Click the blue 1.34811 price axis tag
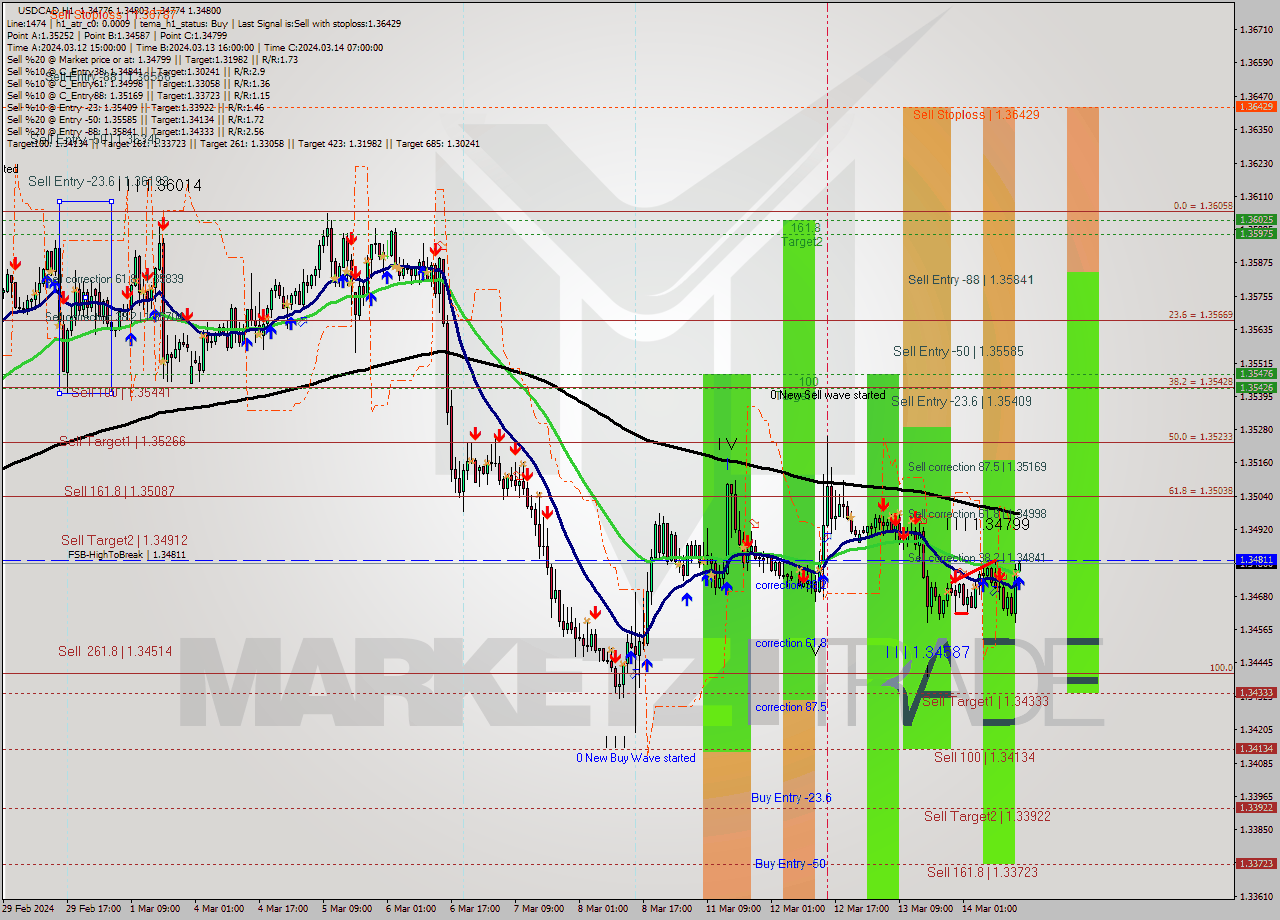Image resolution: width=1280 pixels, height=920 pixels. coord(1256,560)
